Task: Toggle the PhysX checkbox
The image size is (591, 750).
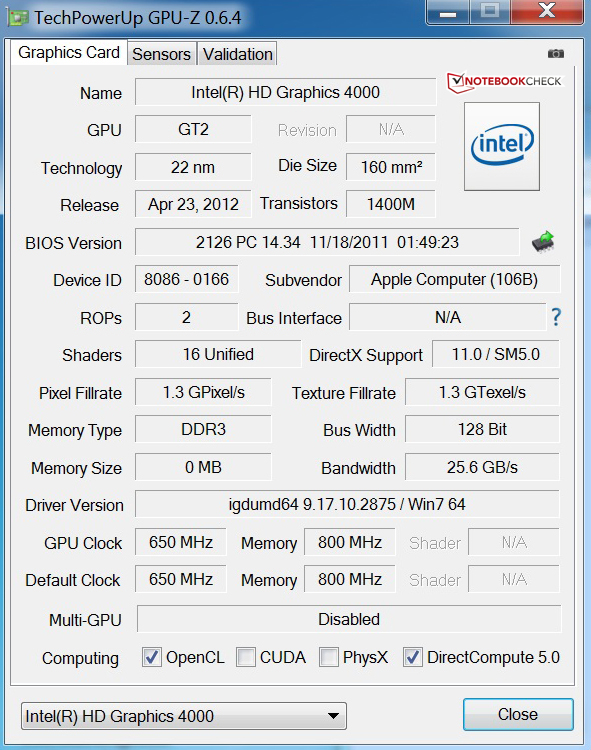Action: click(328, 657)
